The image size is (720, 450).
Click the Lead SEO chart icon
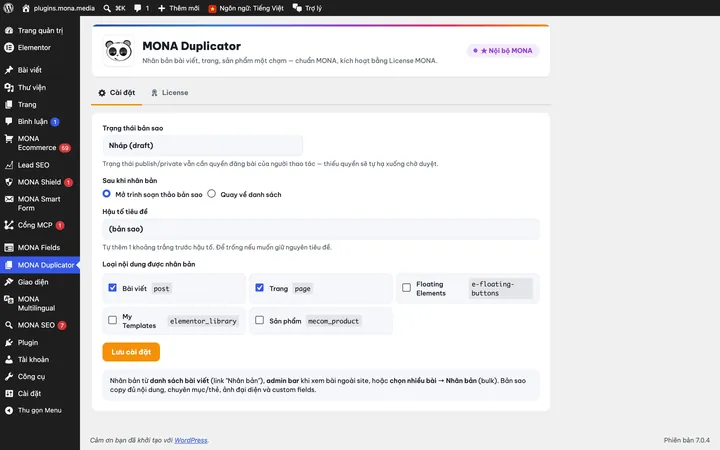[9, 165]
